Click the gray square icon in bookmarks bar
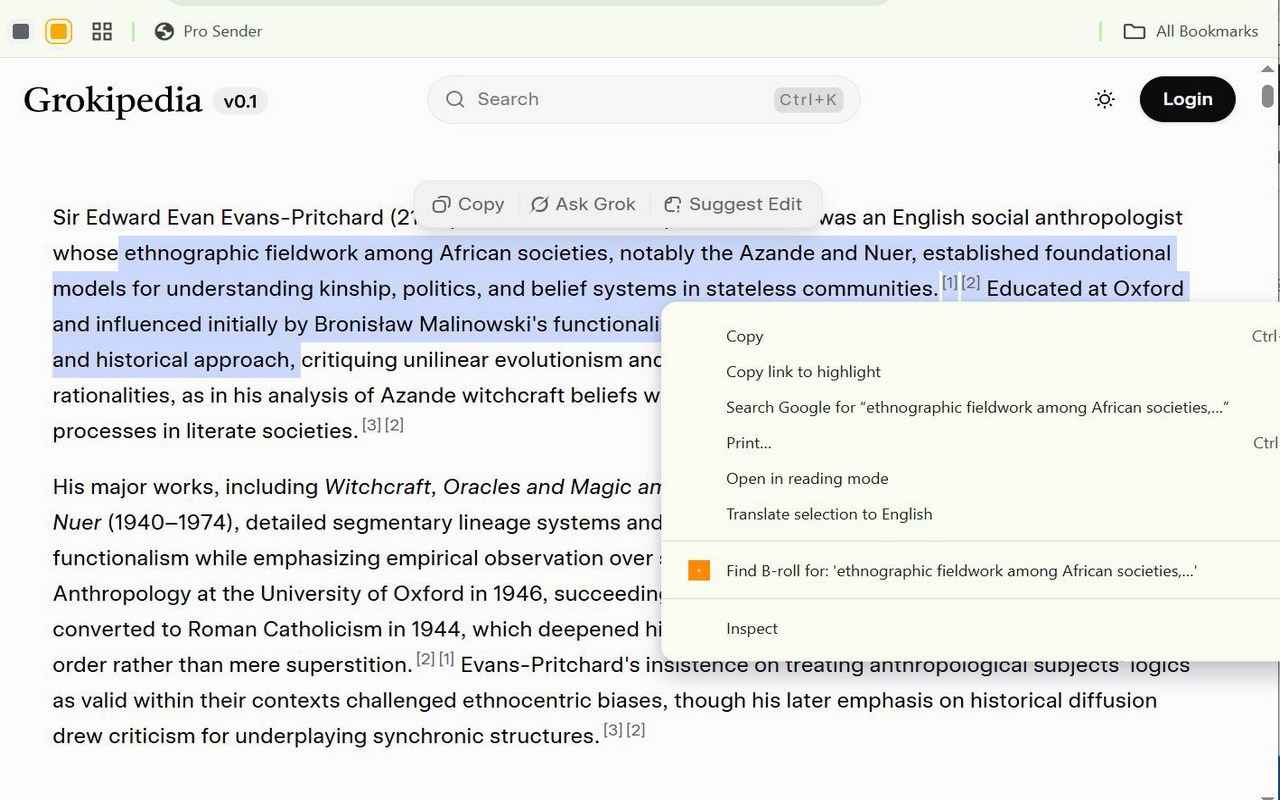This screenshot has width=1280, height=800. click(21, 31)
